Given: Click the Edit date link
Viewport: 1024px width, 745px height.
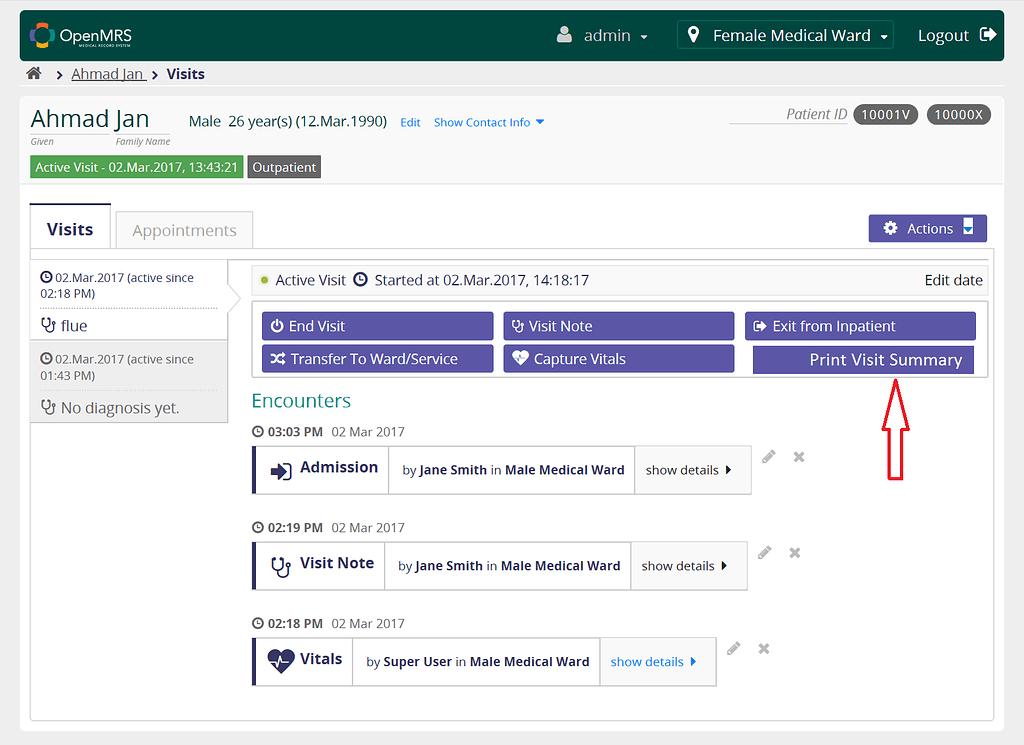Looking at the screenshot, I should click(952, 280).
